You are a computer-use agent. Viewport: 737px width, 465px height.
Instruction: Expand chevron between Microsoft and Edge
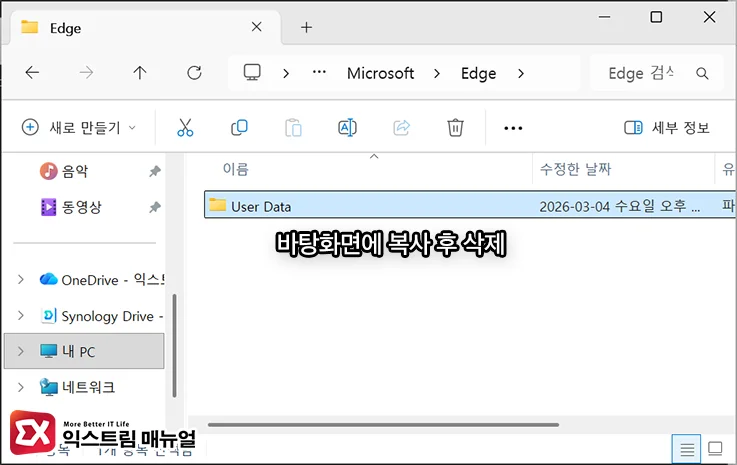pos(437,73)
